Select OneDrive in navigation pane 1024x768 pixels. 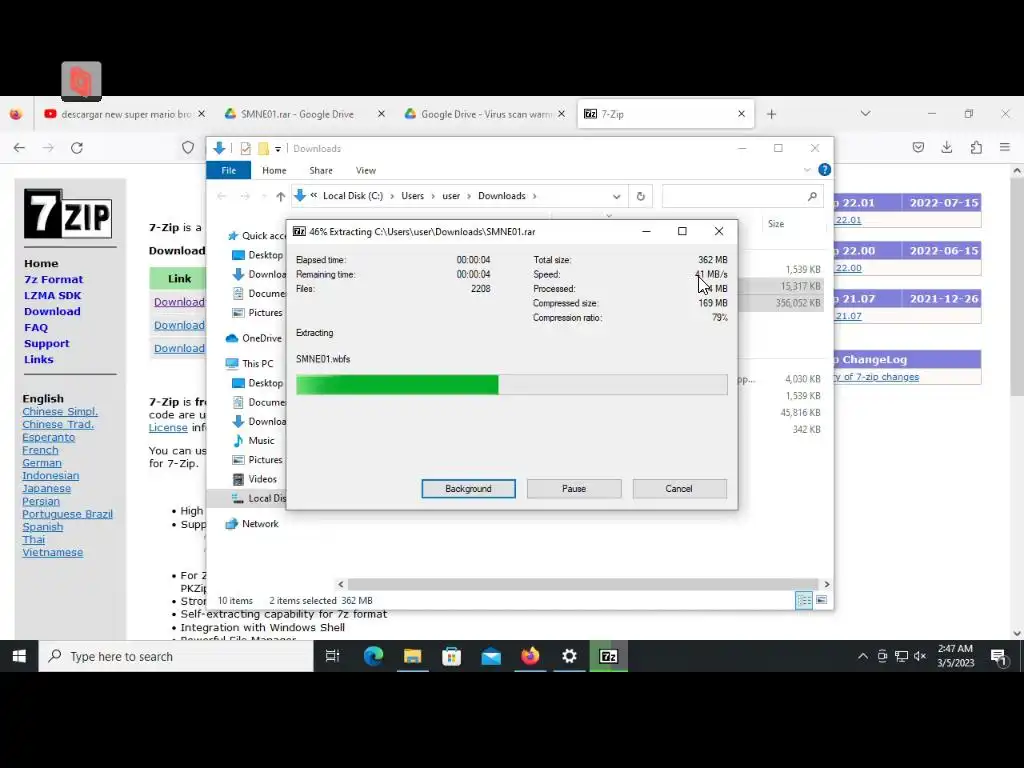click(x=253, y=338)
